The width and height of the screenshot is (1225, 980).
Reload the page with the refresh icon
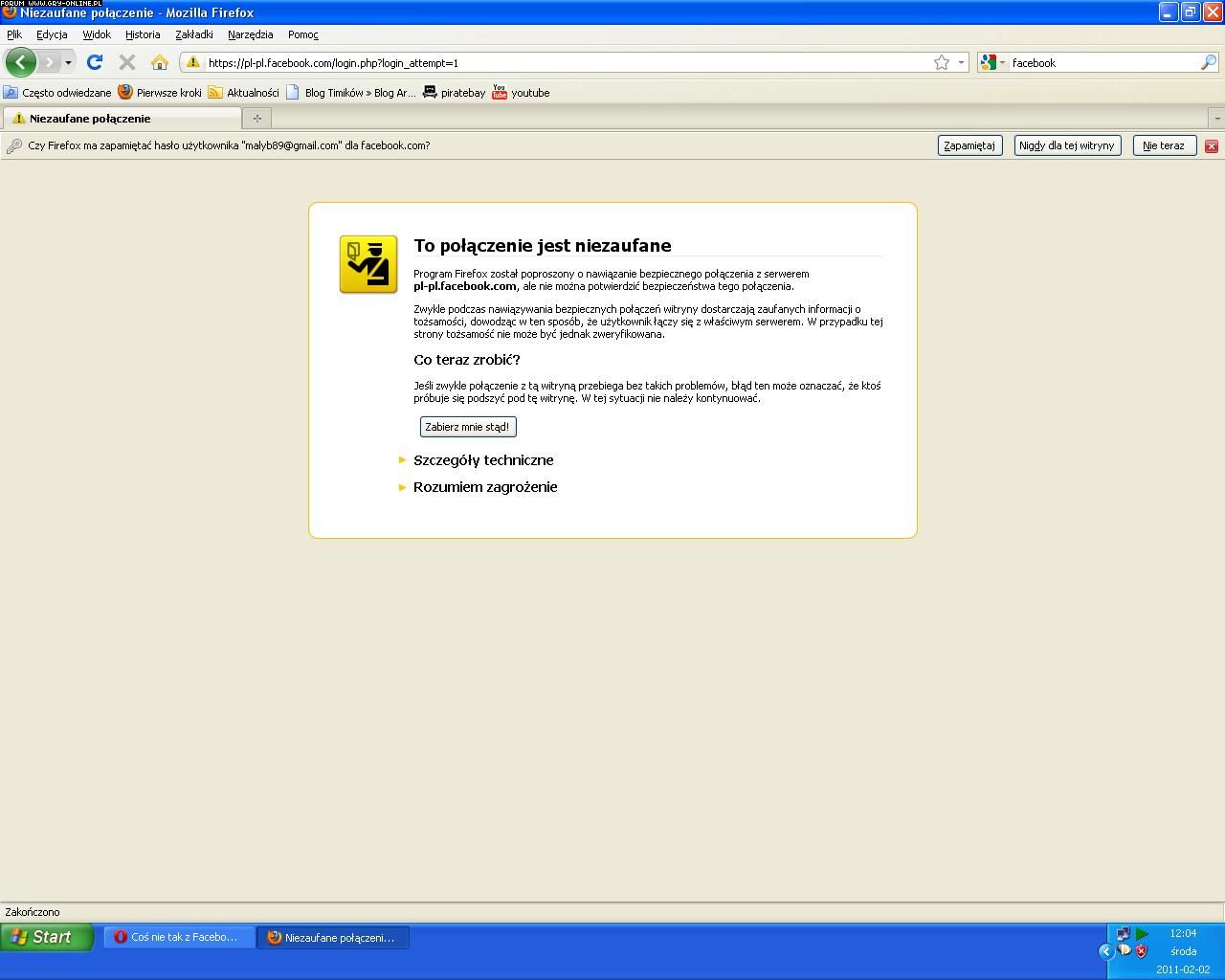94,62
